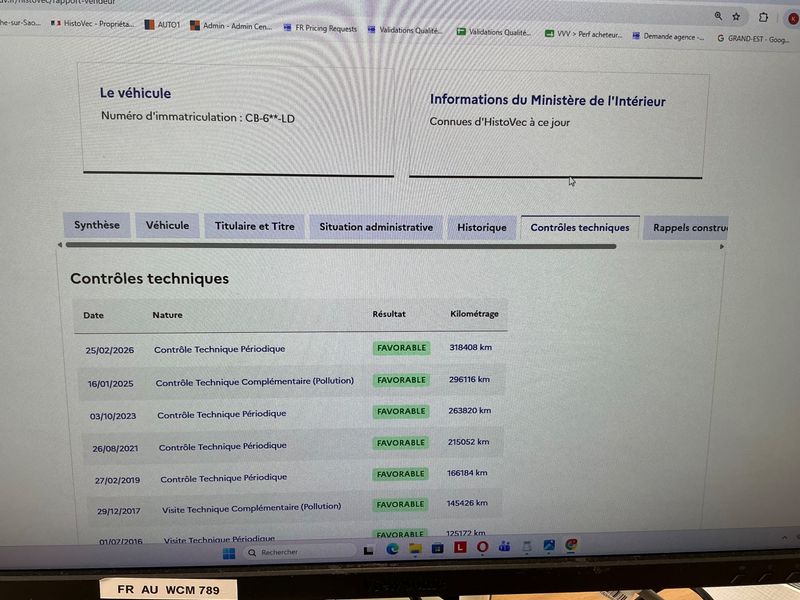Click the Nature column header

click(x=167, y=315)
